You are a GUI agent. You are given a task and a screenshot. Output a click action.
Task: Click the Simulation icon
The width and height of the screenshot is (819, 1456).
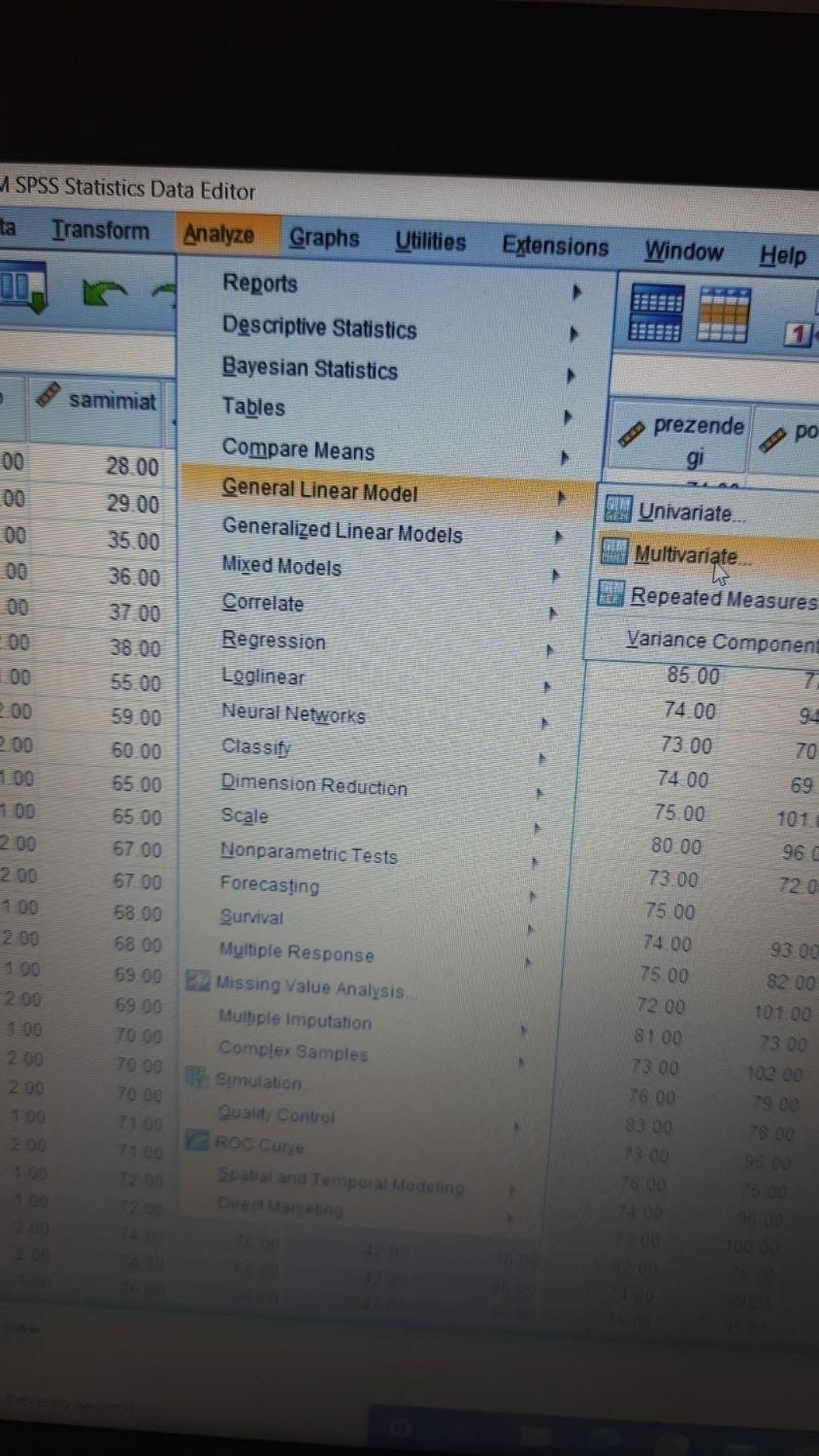point(197,1077)
